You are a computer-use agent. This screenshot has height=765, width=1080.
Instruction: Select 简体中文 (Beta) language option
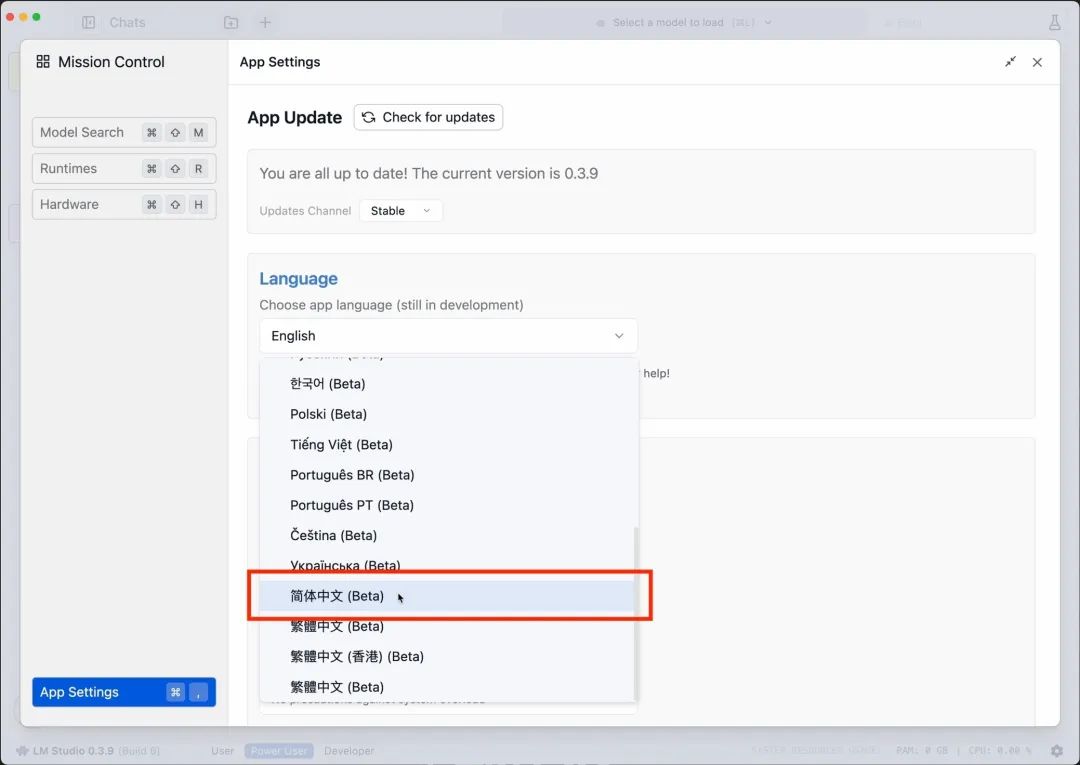point(446,596)
